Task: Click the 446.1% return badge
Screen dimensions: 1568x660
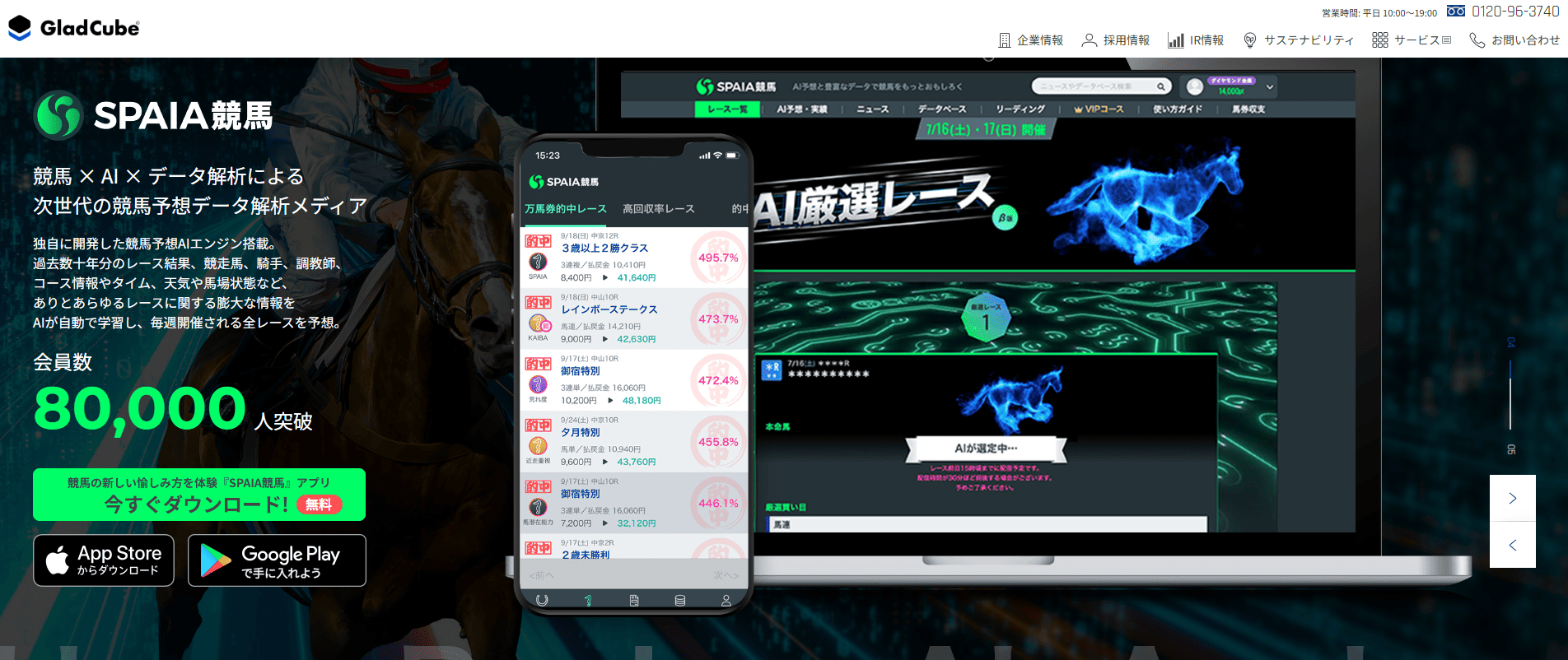Action: click(718, 504)
